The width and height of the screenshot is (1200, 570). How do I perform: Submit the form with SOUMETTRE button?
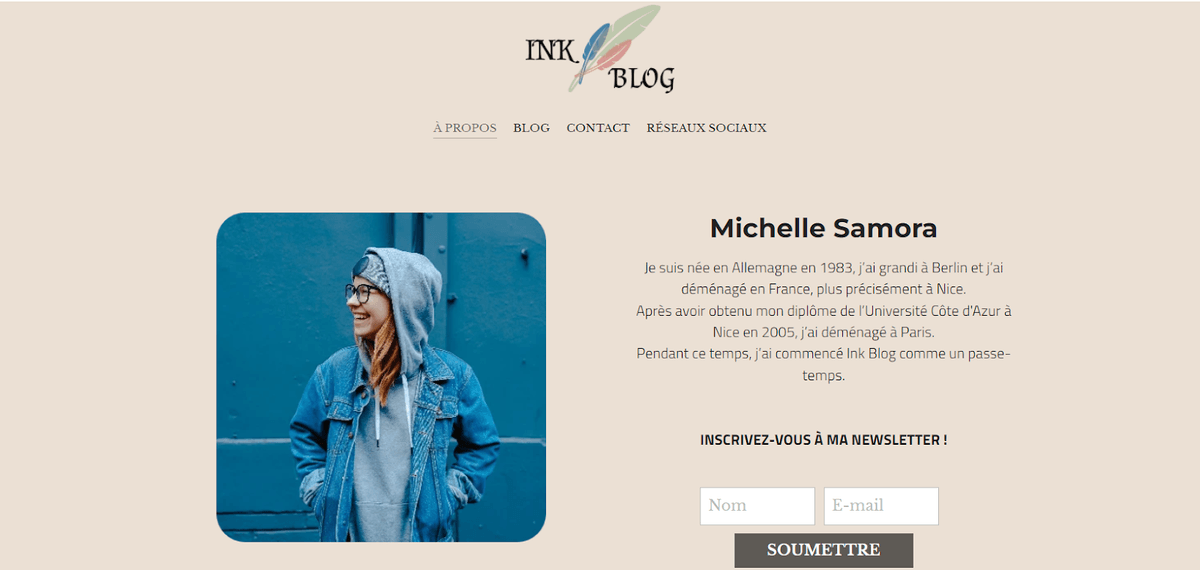click(824, 550)
